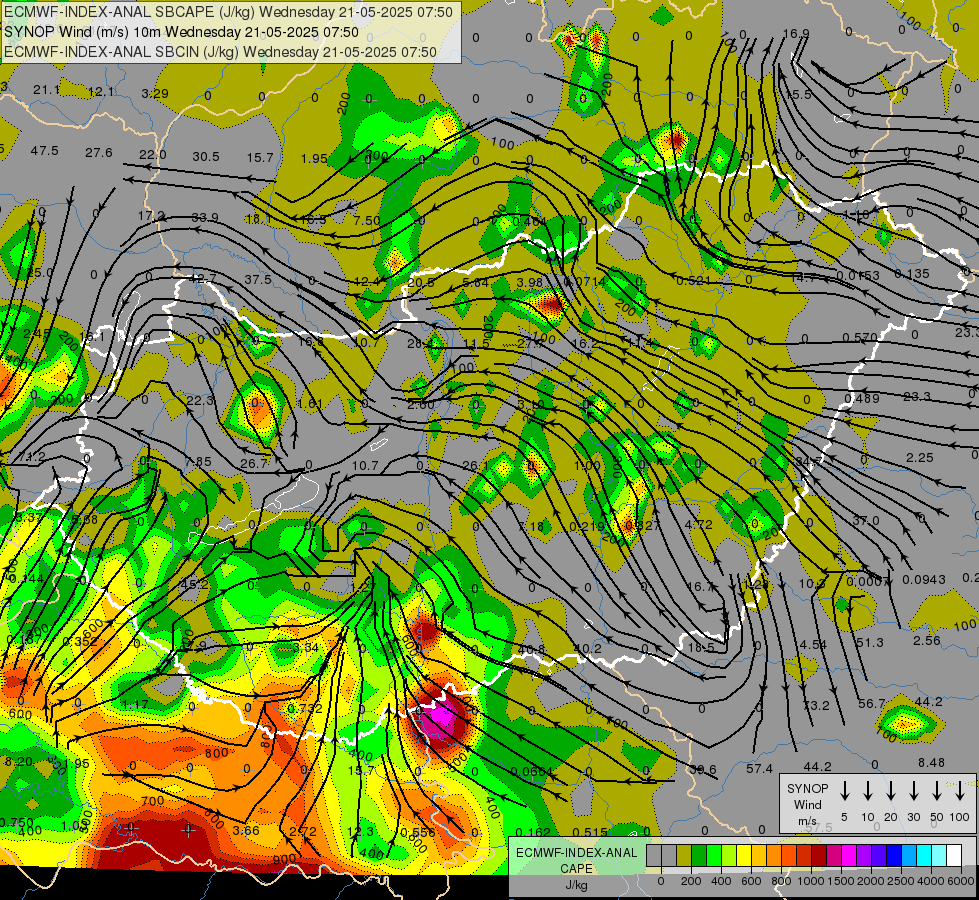979x900 pixels.
Task: Click the wind arrow above 5 in SYNOP legend
Action: click(x=844, y=791)
